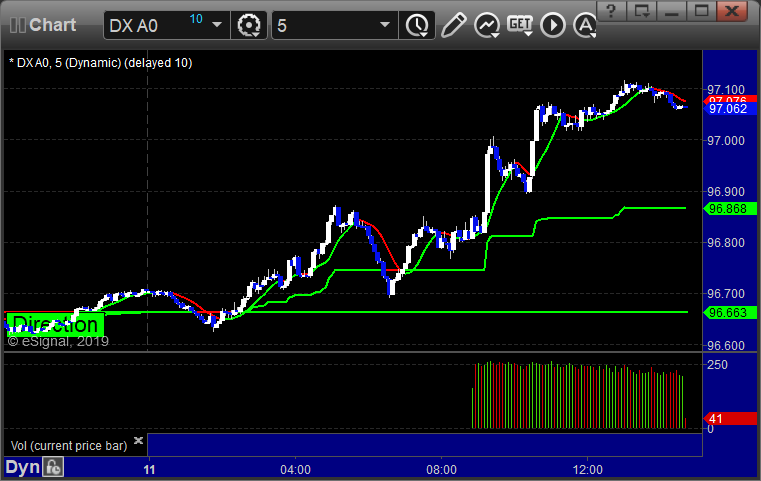The width and height of the screenshot is (761, 481).
Task: Close the Vol study pane
Action: click(x=138, y=440)
